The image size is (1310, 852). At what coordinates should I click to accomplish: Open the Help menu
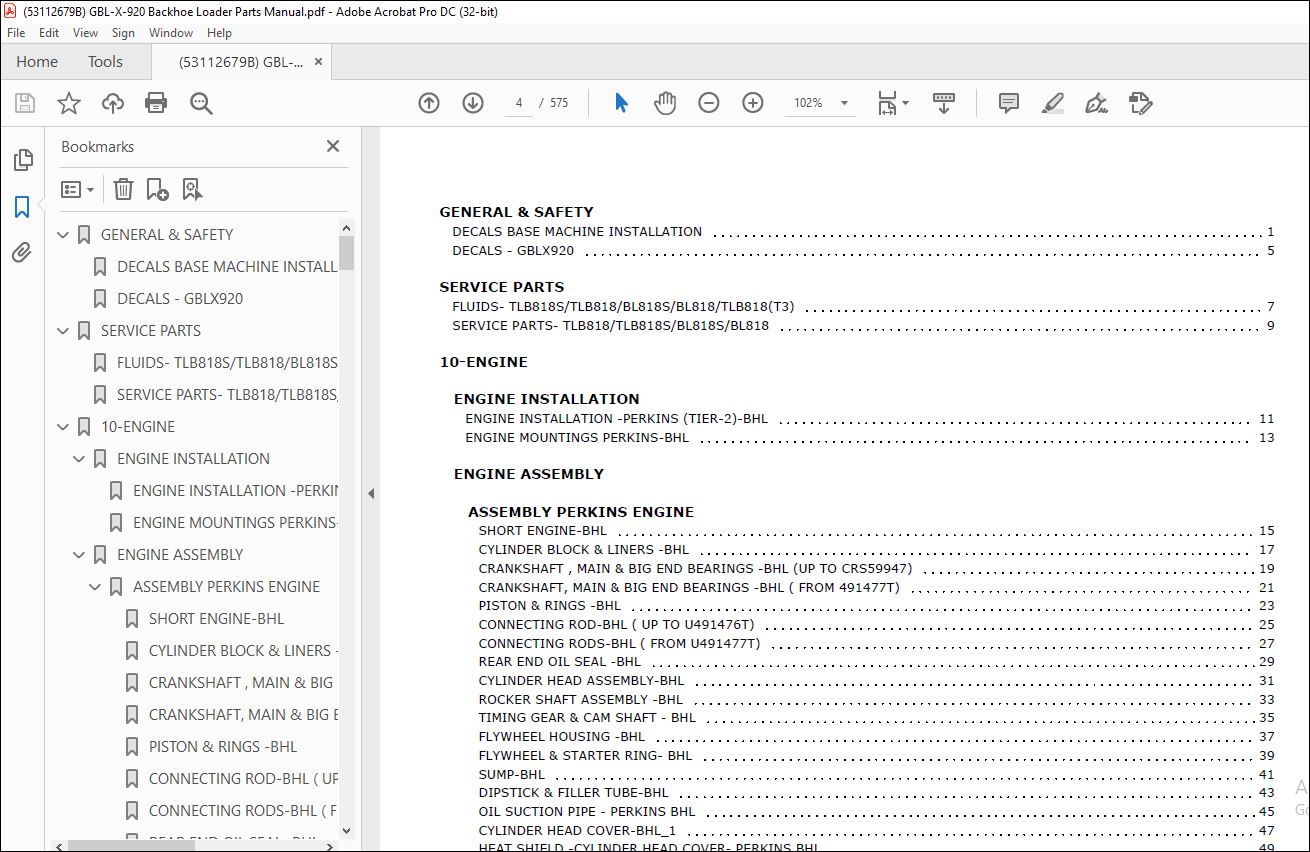219,33
